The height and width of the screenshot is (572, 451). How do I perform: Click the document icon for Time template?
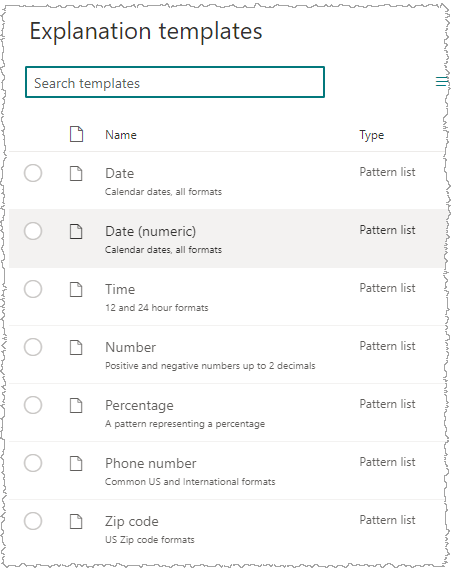tap(76, 289)
